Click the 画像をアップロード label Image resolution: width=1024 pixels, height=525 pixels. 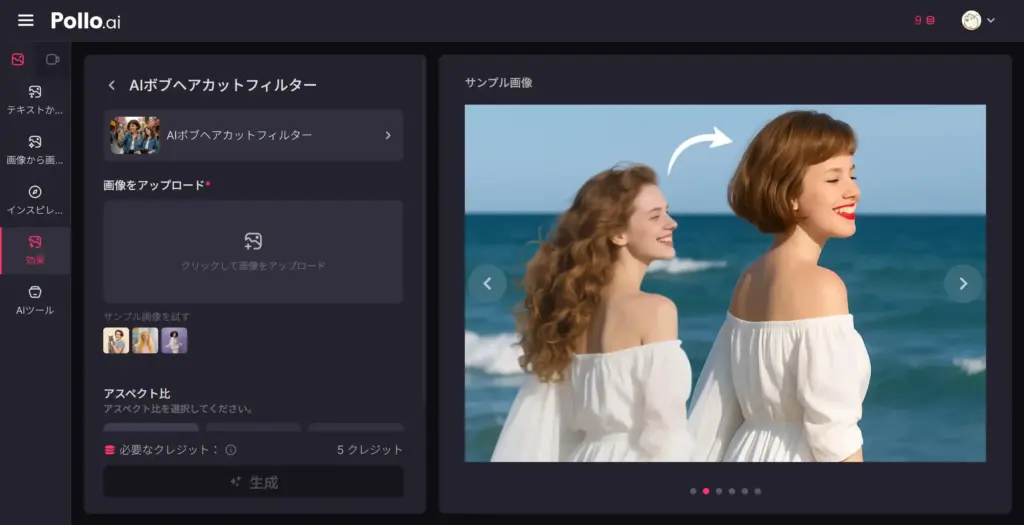tap(154, 185)
